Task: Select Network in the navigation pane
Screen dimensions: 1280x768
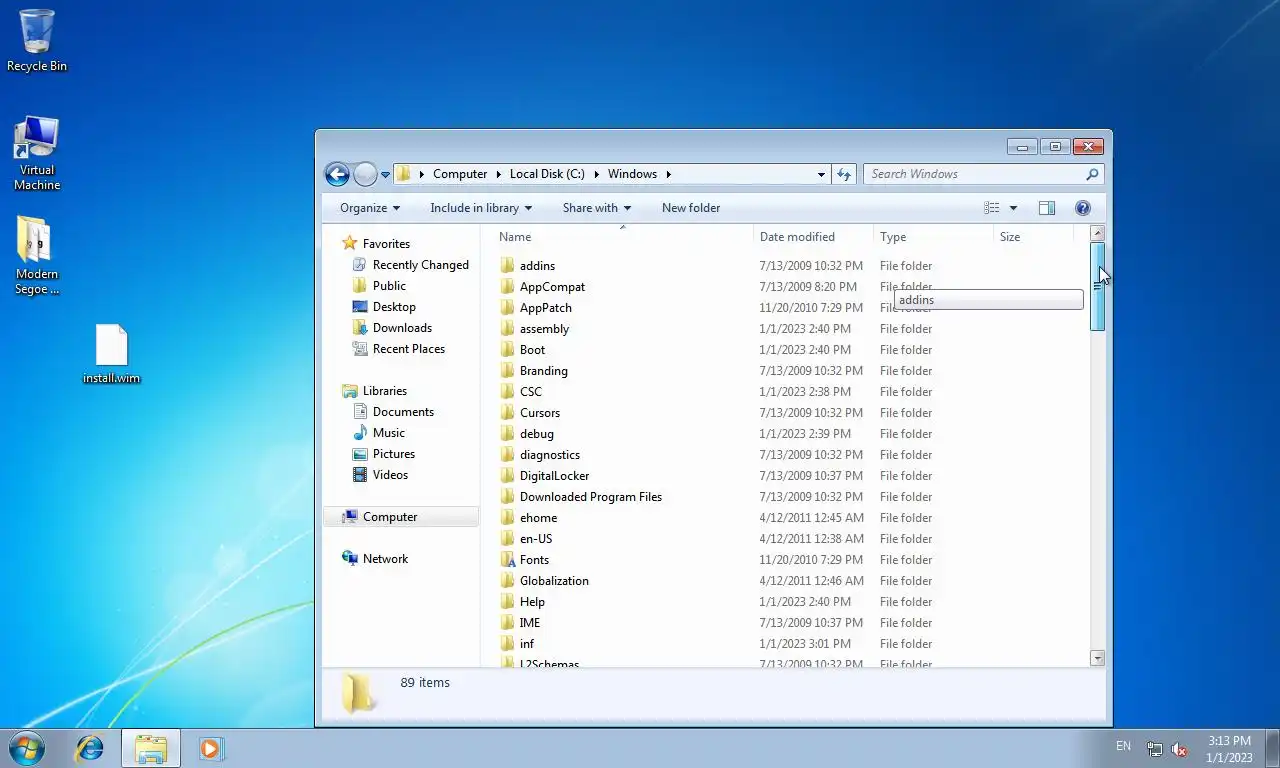Action: click(375, 559)
